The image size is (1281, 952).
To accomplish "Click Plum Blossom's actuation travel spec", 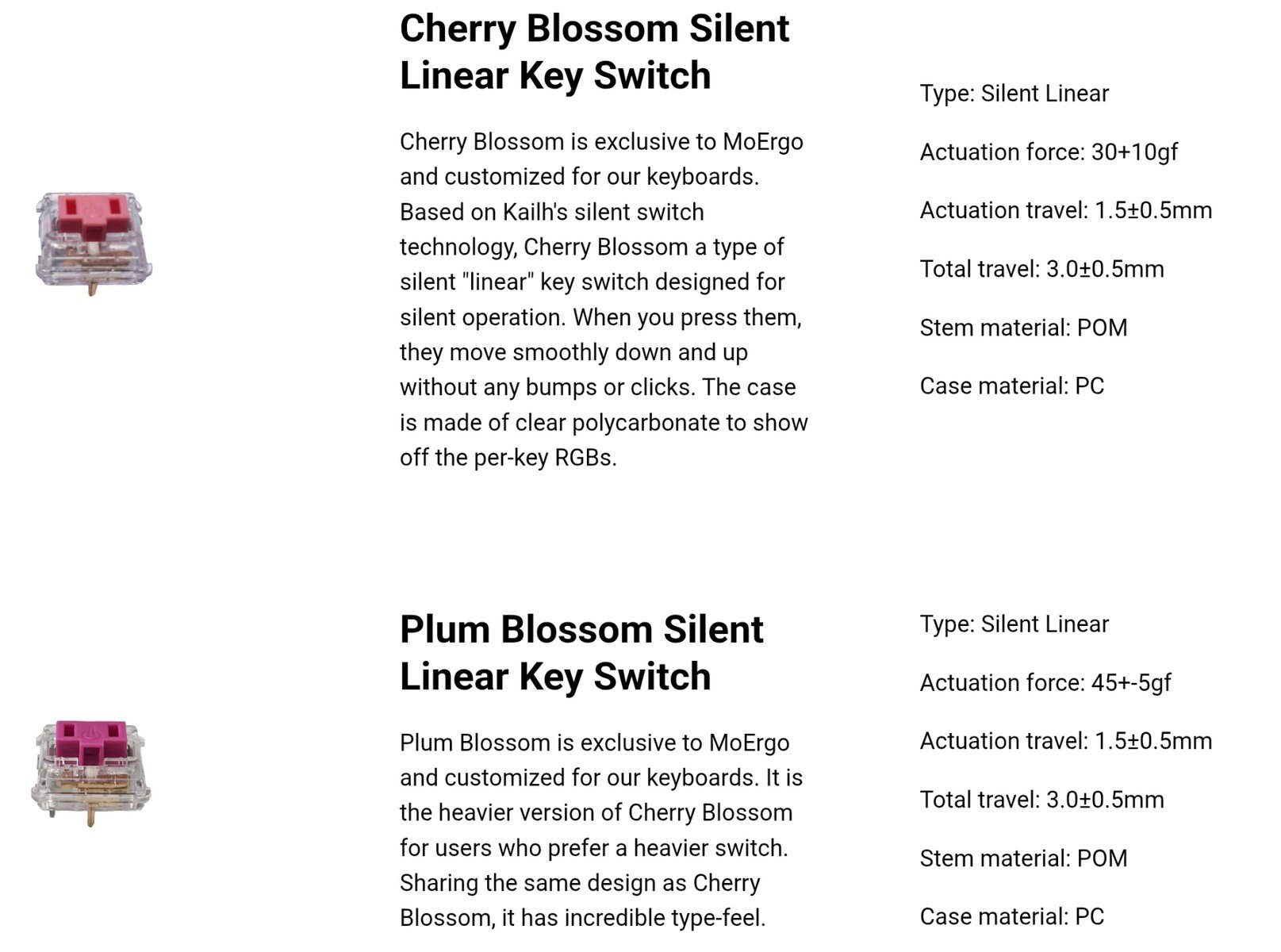I will tap(1065, 742).
